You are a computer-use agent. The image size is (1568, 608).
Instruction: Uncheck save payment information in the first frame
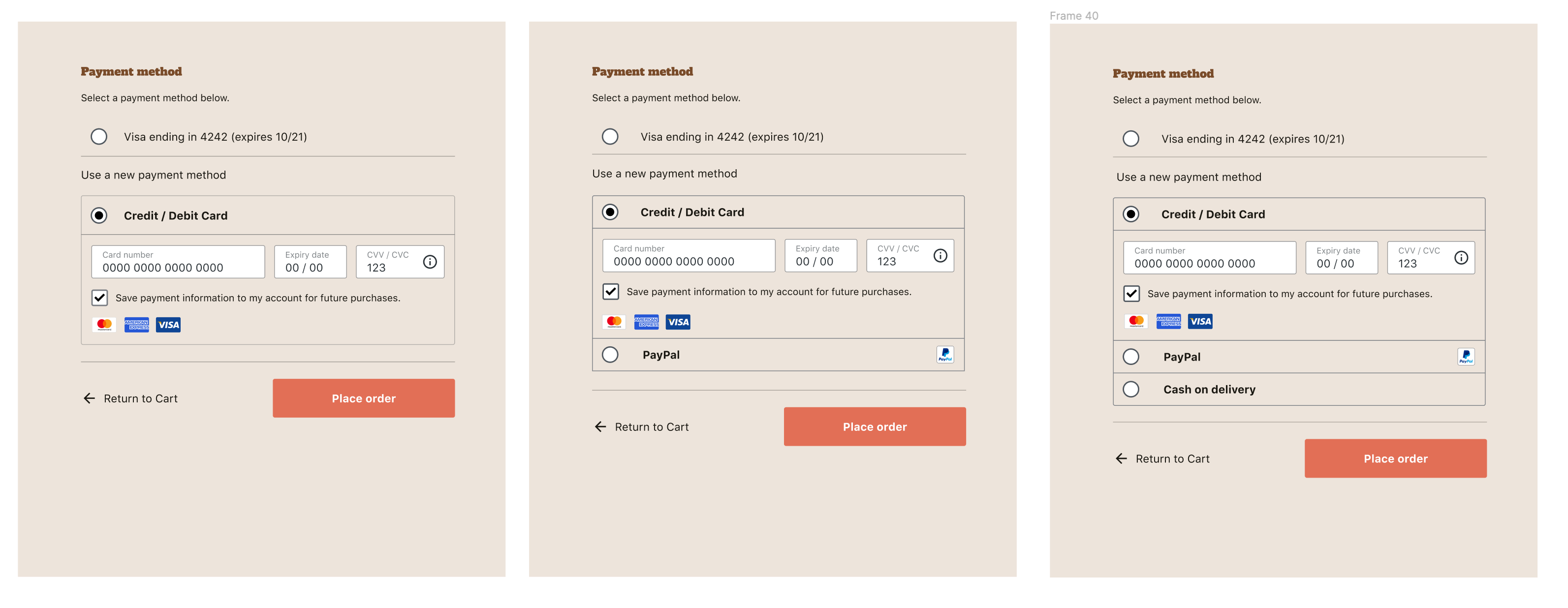100,298
